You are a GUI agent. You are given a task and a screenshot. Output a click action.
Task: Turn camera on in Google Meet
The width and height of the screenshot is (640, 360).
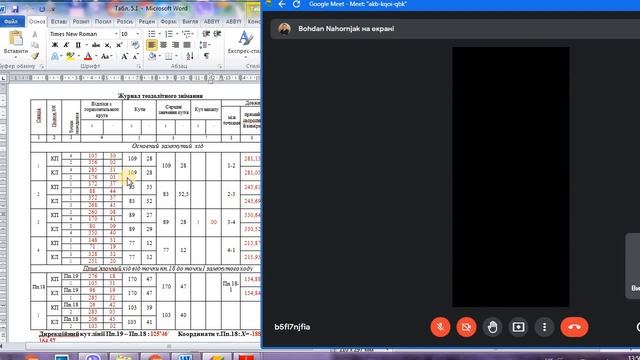(x=466, y=327)
